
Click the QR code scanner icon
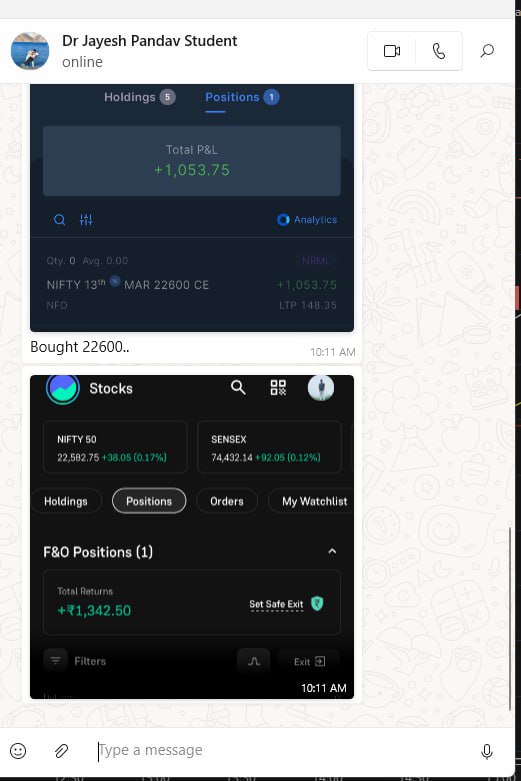click(278, 388)
